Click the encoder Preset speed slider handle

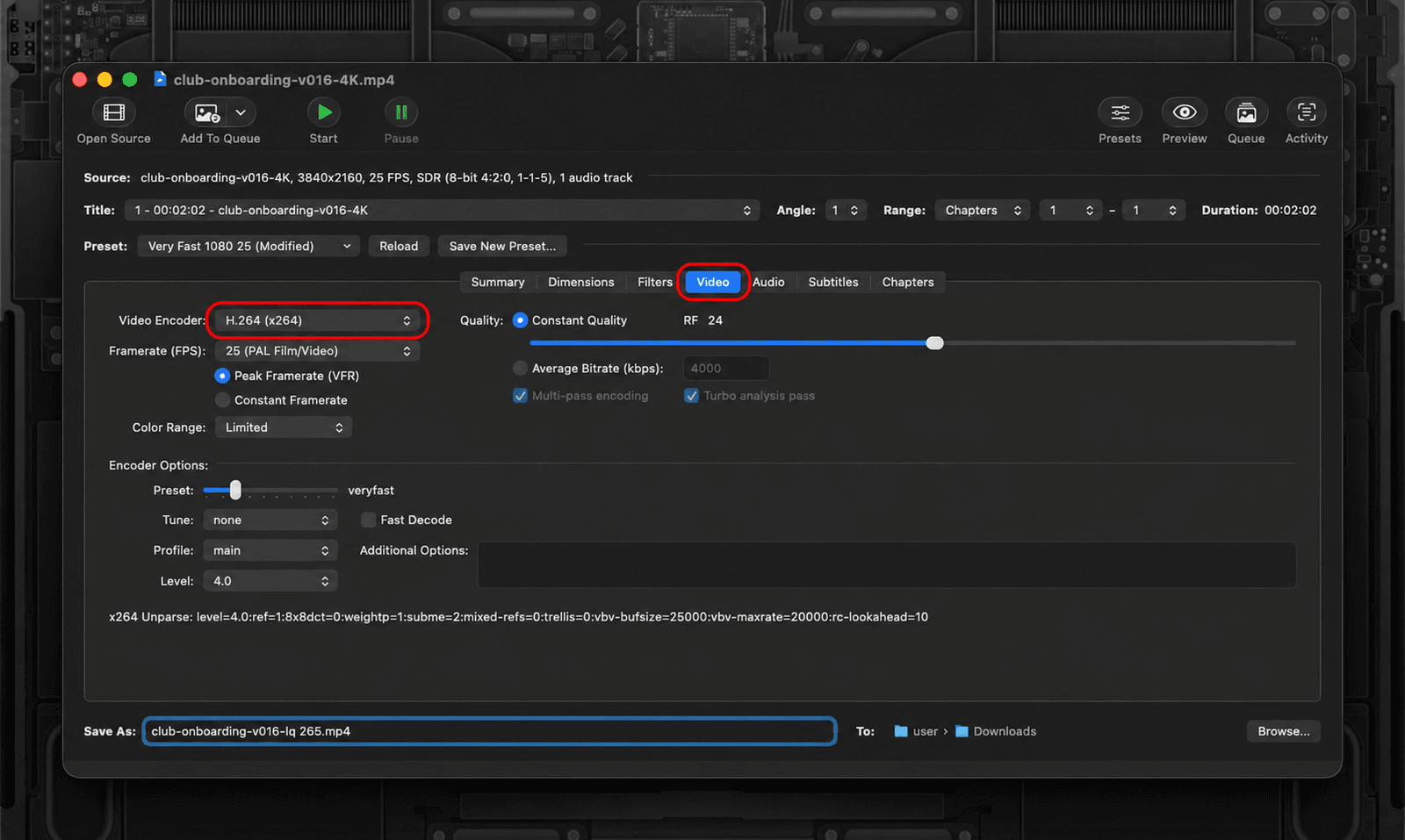click(235, 490)
